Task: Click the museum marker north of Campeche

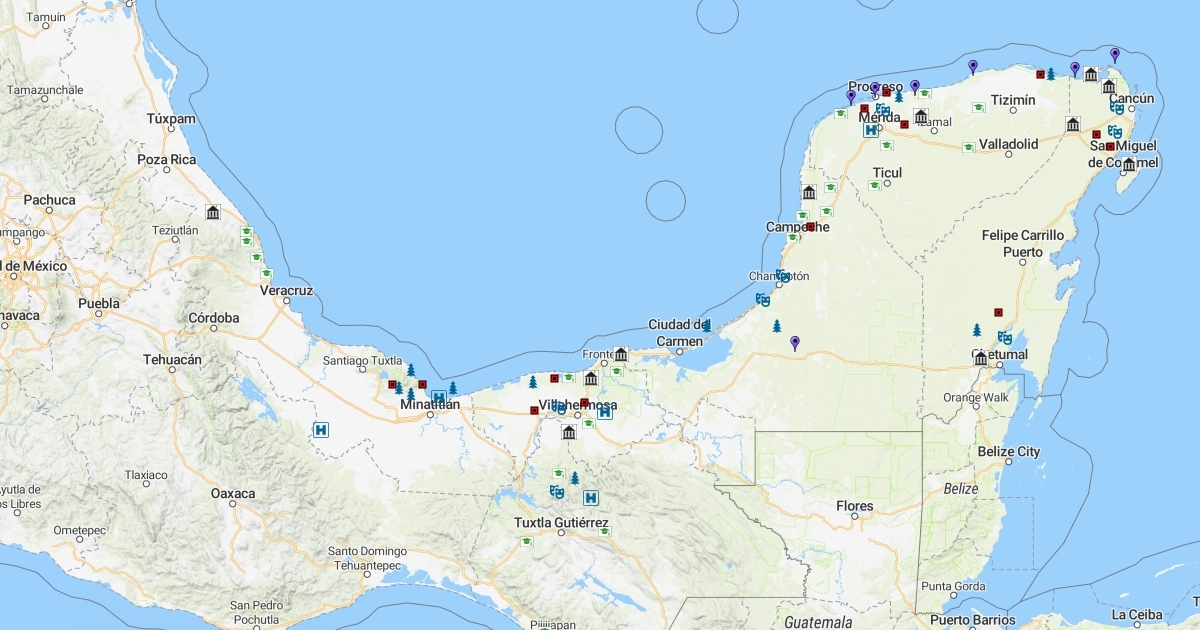Action: tap(809, 192)
